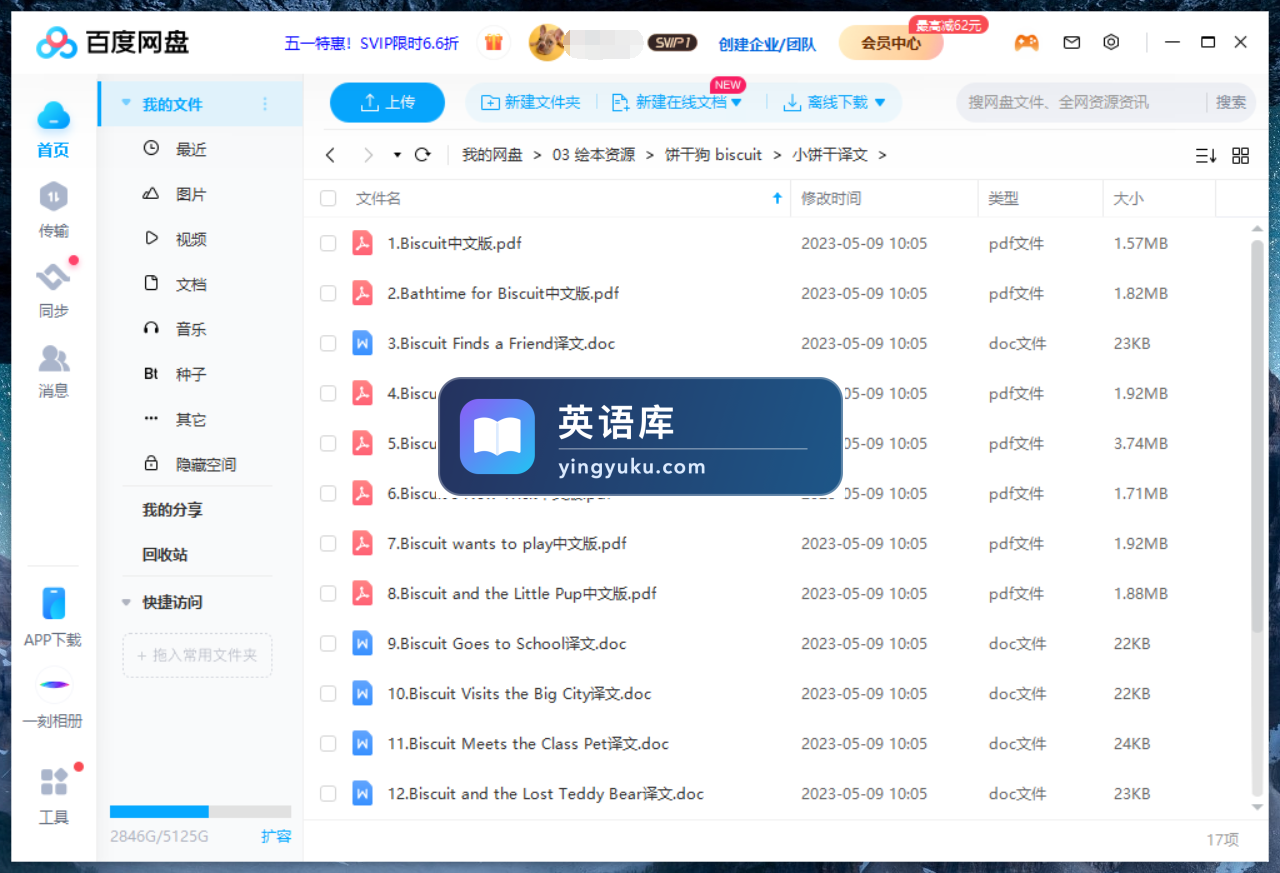
Task: Open 回收站 recycle bin
Action: pos(165,554)
